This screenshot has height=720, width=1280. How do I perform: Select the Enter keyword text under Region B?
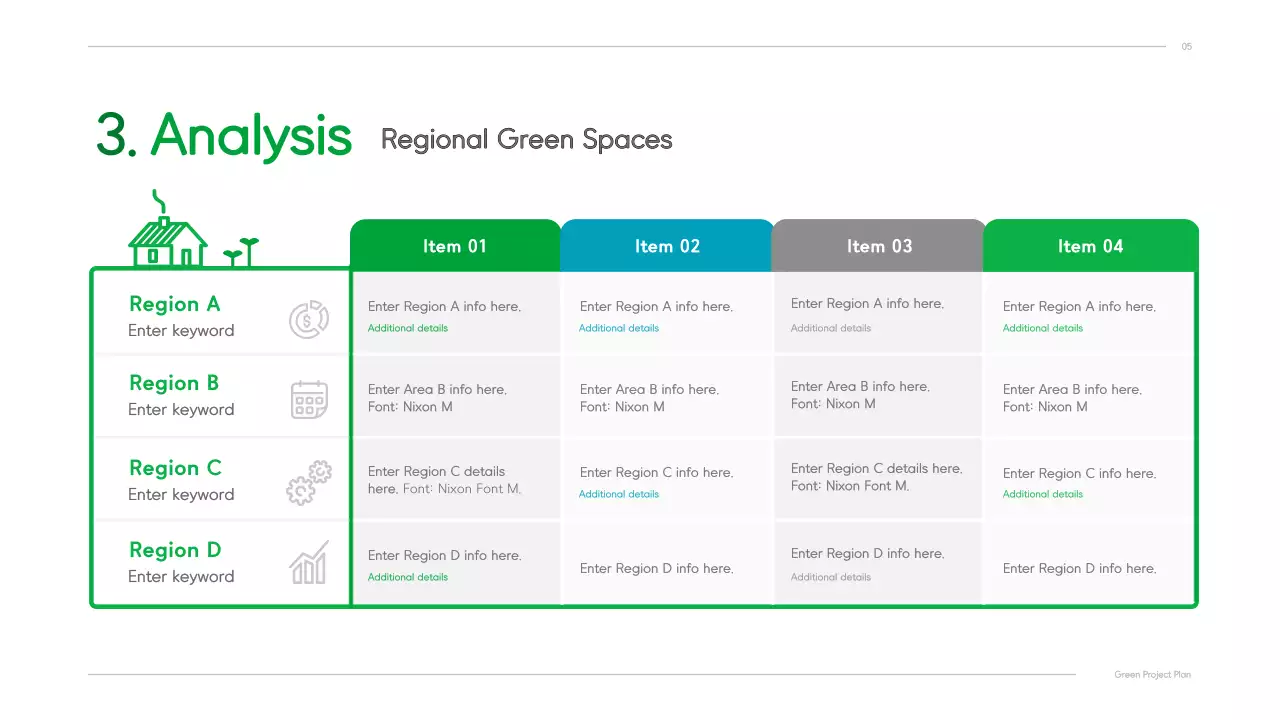(181, 410)
